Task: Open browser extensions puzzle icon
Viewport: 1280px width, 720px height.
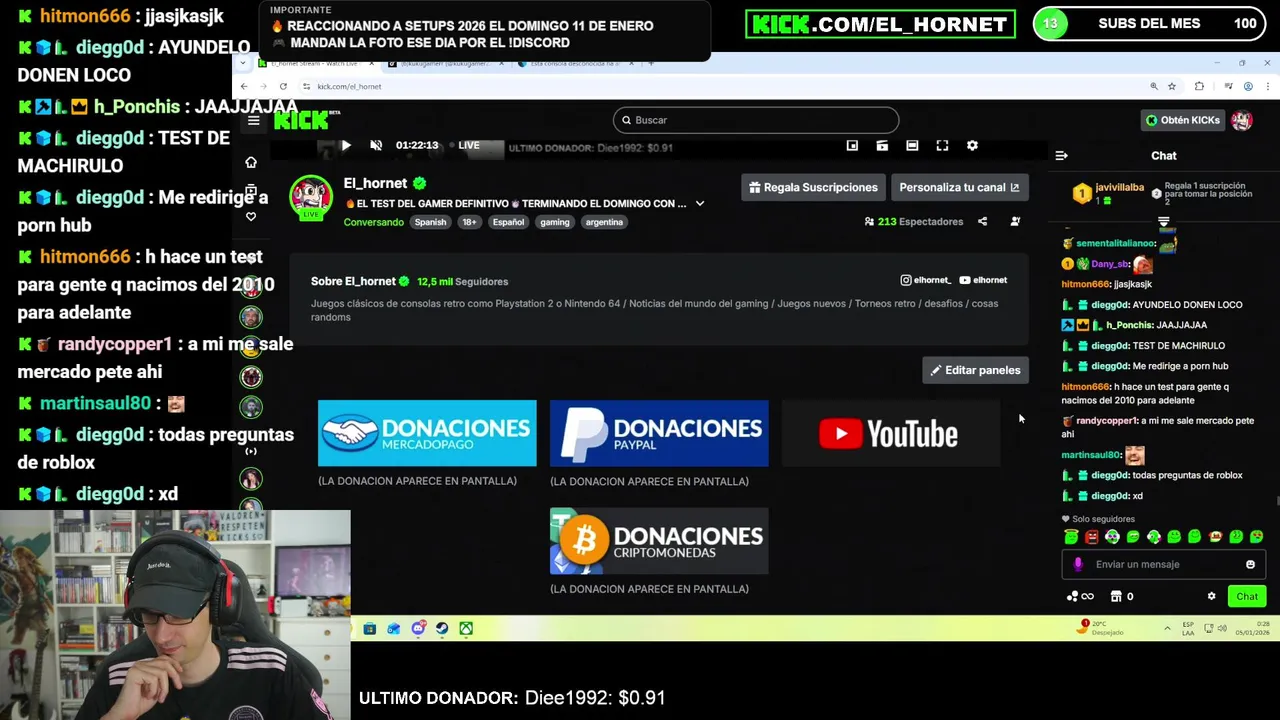Action: tap(1199, 86)
